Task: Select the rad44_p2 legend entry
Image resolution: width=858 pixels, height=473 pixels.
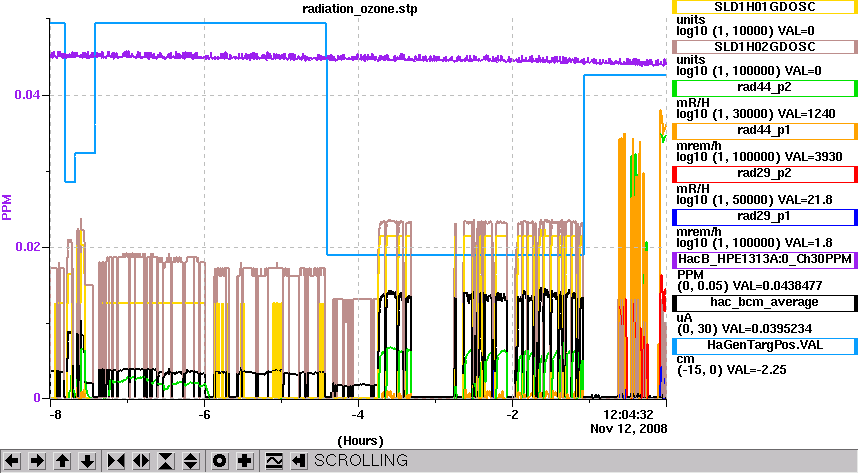Action: coord(764,87)
